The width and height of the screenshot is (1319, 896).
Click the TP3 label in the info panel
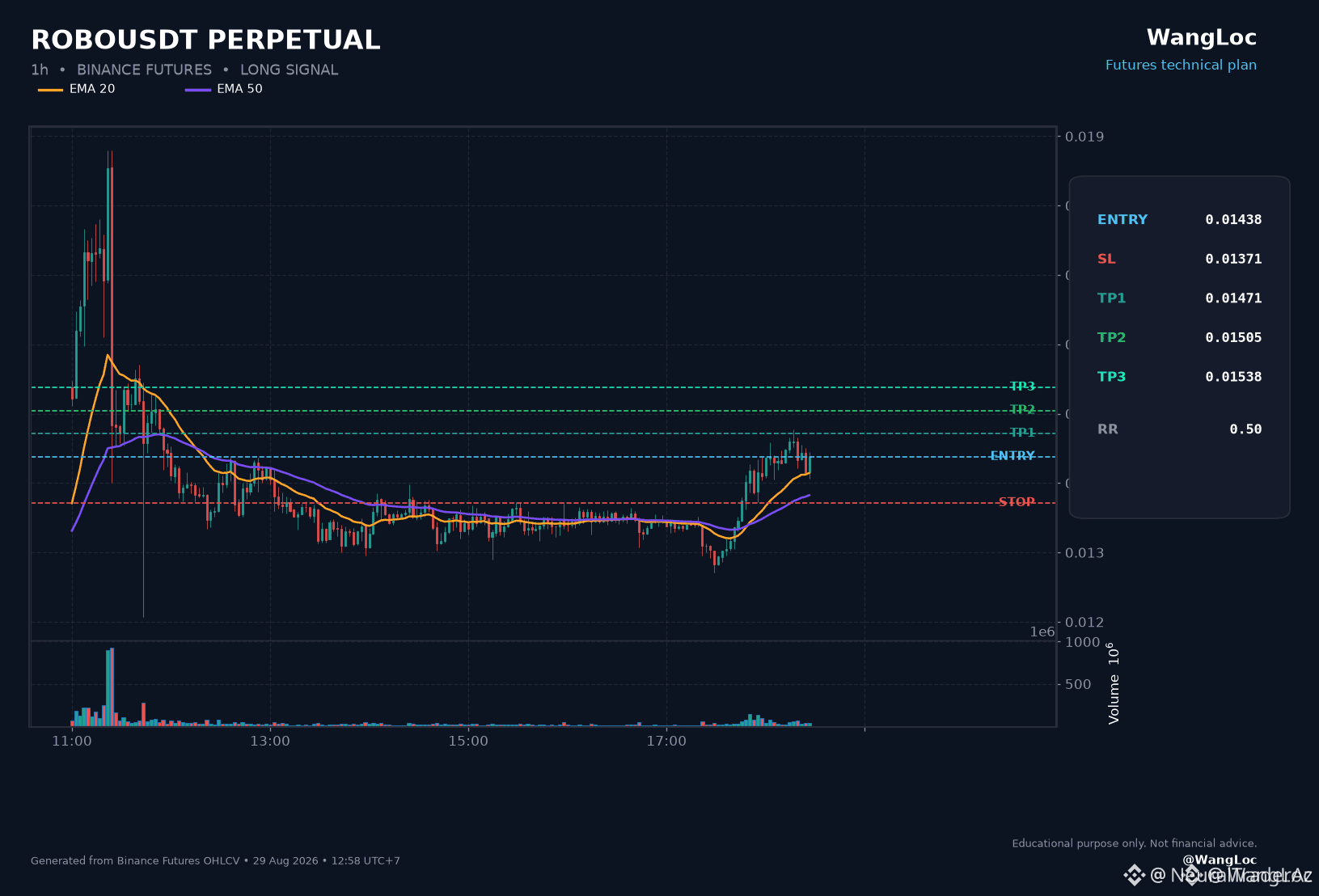tap(1111, 376)
